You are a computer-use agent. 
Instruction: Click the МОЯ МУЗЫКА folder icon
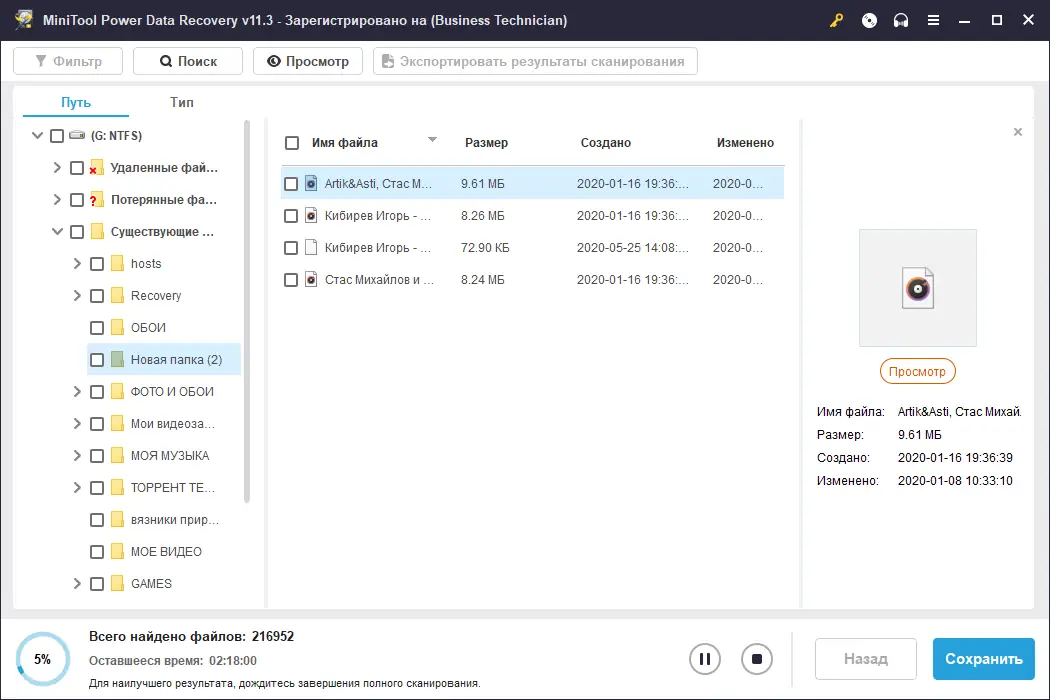(117, 456)
